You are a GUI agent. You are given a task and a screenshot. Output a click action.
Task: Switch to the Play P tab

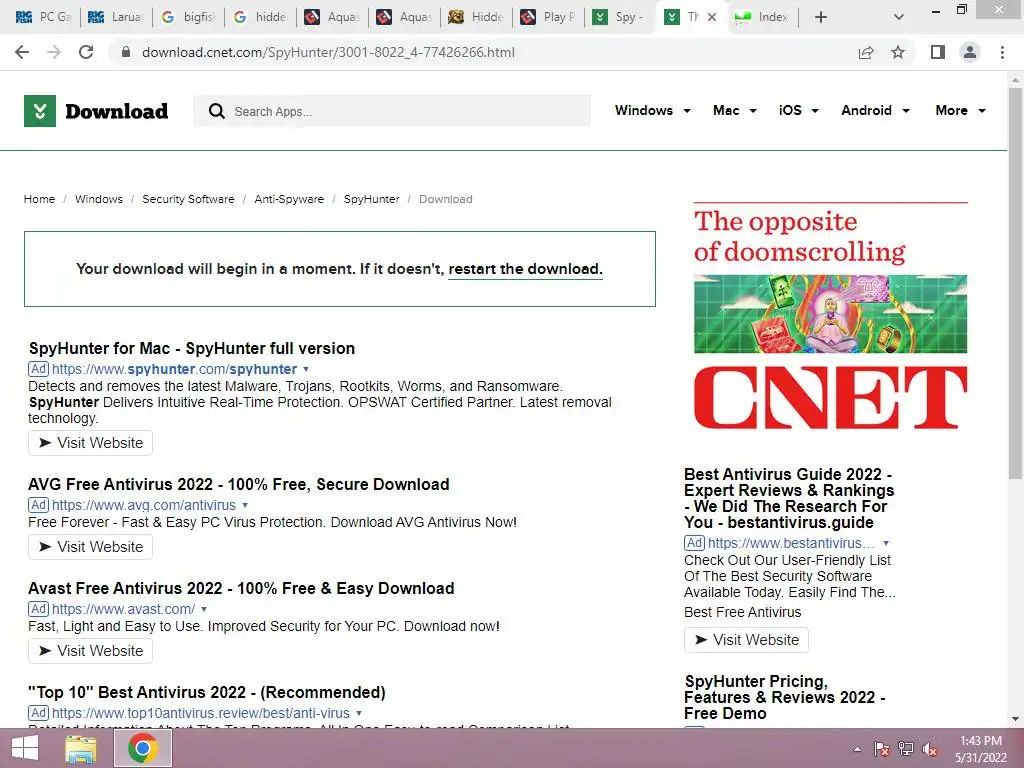point(547,17)
